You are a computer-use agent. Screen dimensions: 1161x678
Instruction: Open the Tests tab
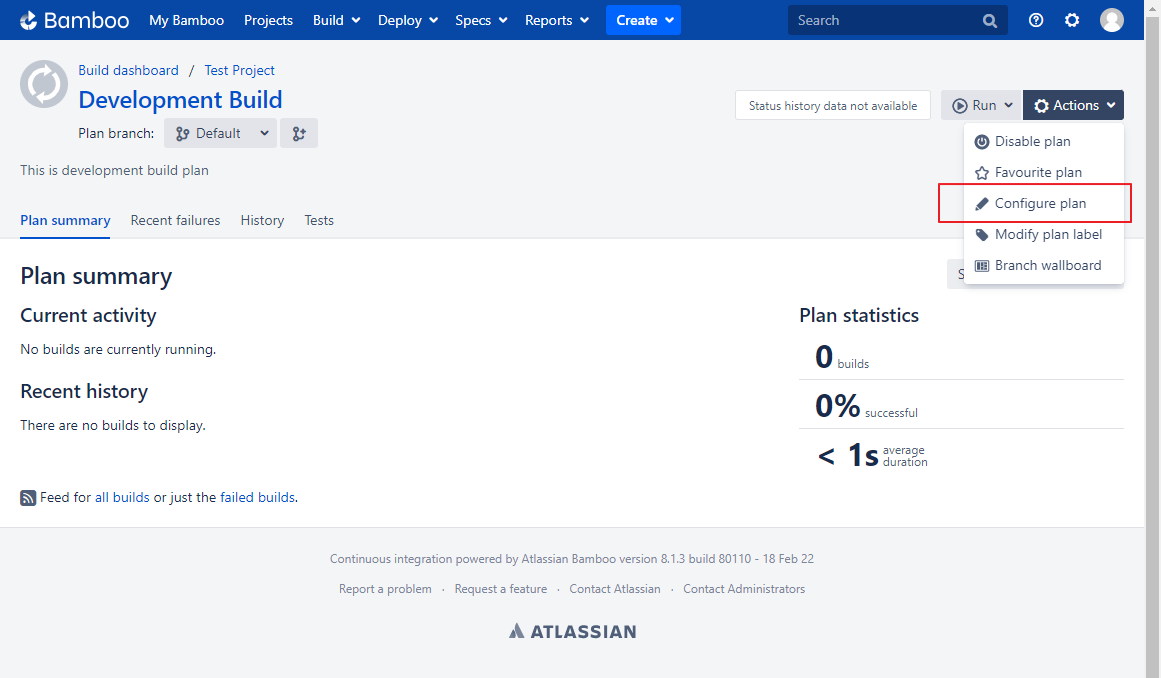pos(319,221)
